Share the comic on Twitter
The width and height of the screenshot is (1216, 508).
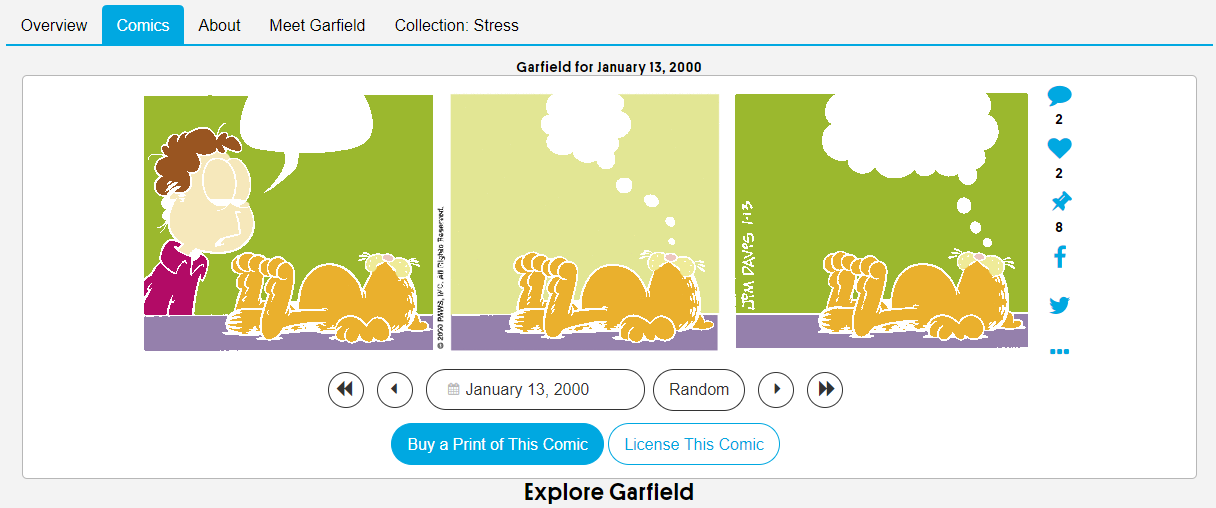(1060, 306)
